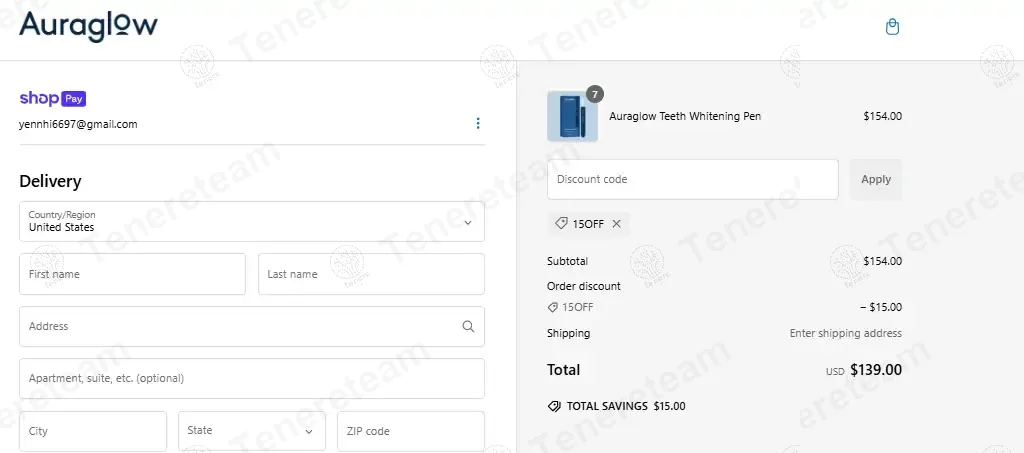The width and height of the screenshot is (1024, 453).
Task: Click the tag icon beside TOTAL SAVINGS
Action: 554,407
